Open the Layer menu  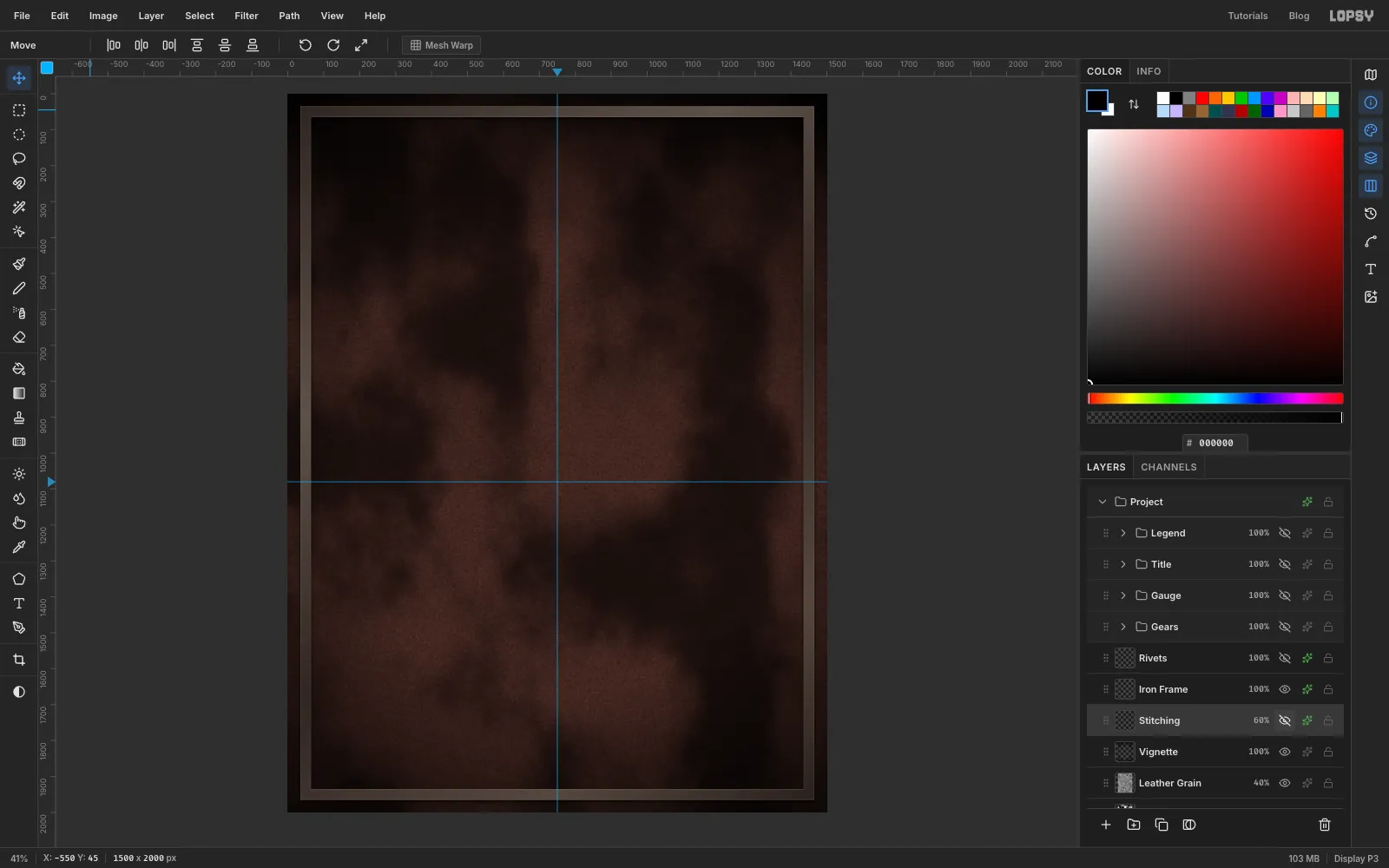coord(151,16)
